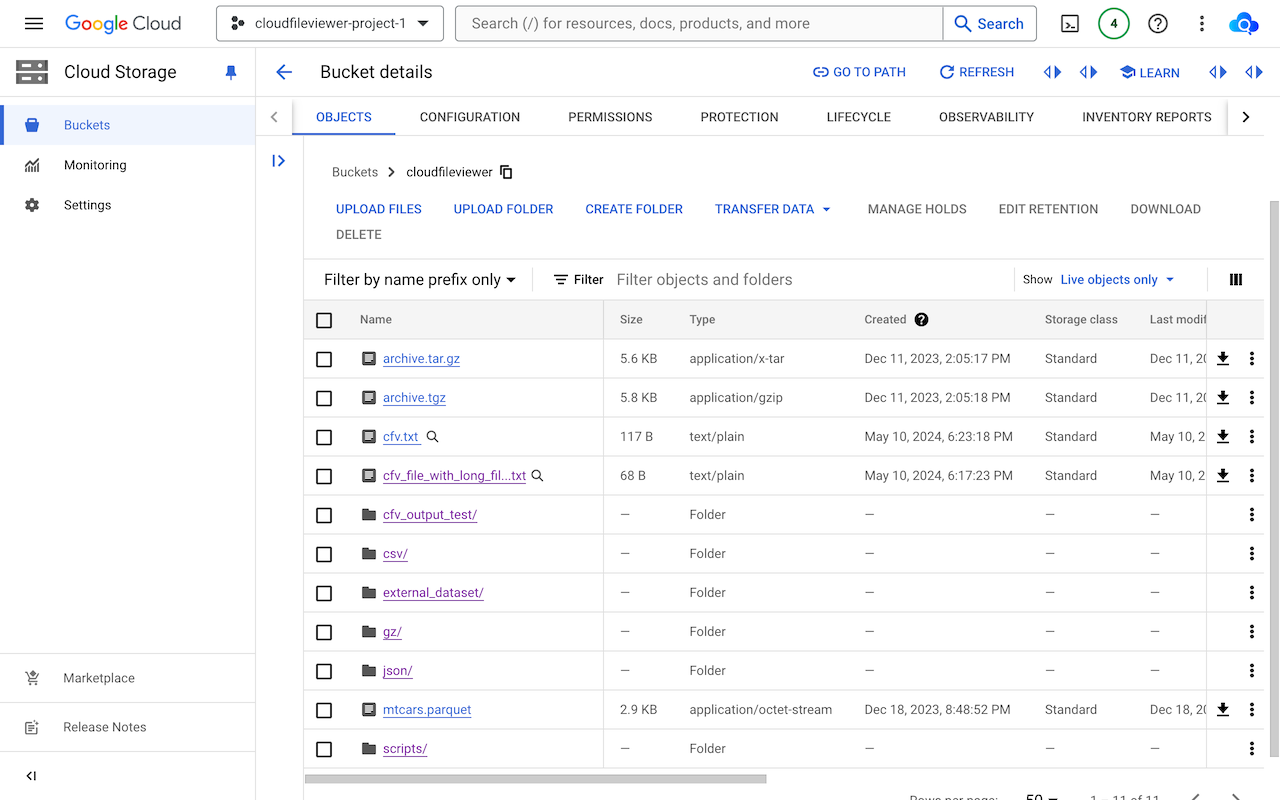Open more actions for mtcars.parquet
Image resolution: width=1280 pixels, height=800 pixels.
(1251, 710)
